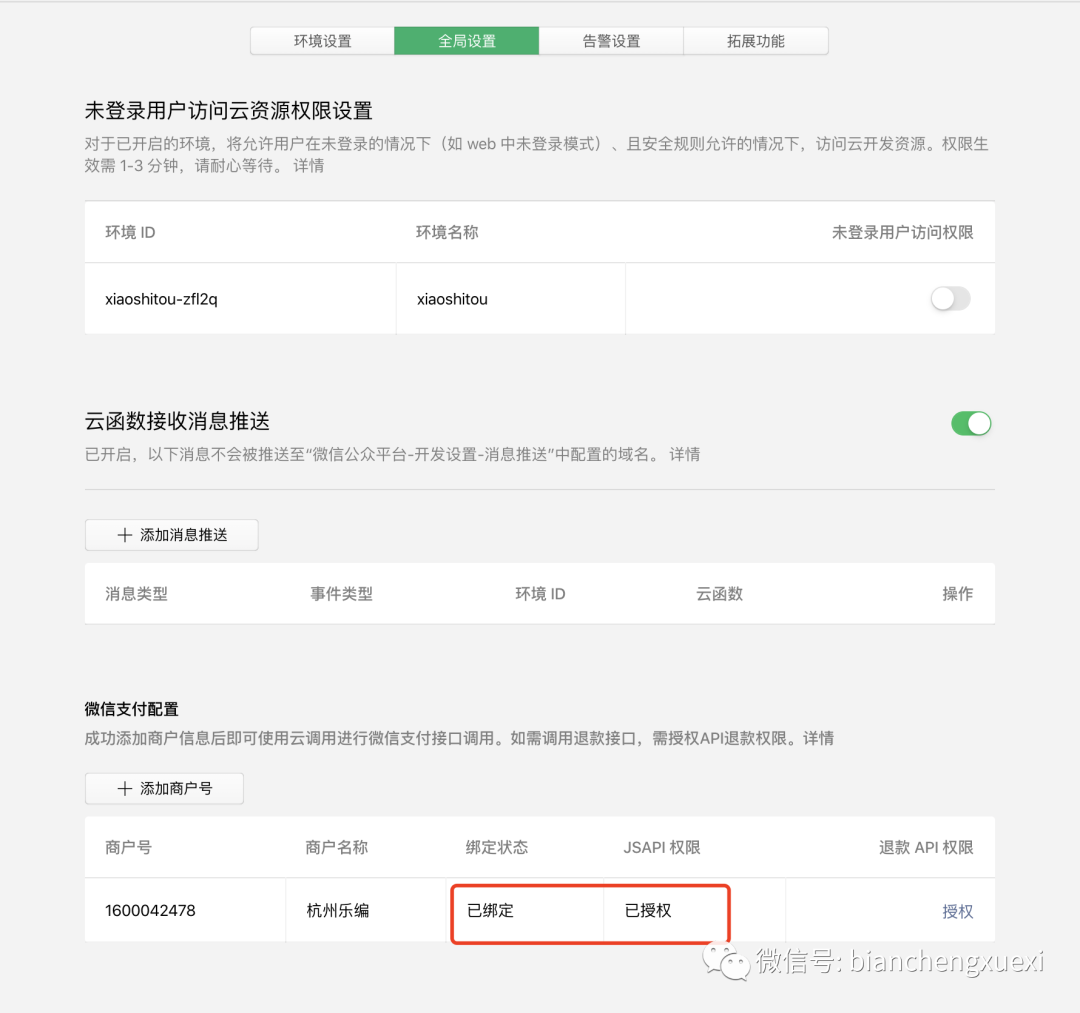Screen dimensions: 1080x1013
Task: Open the 拓展功能 tab
Action: pos(756,41)
